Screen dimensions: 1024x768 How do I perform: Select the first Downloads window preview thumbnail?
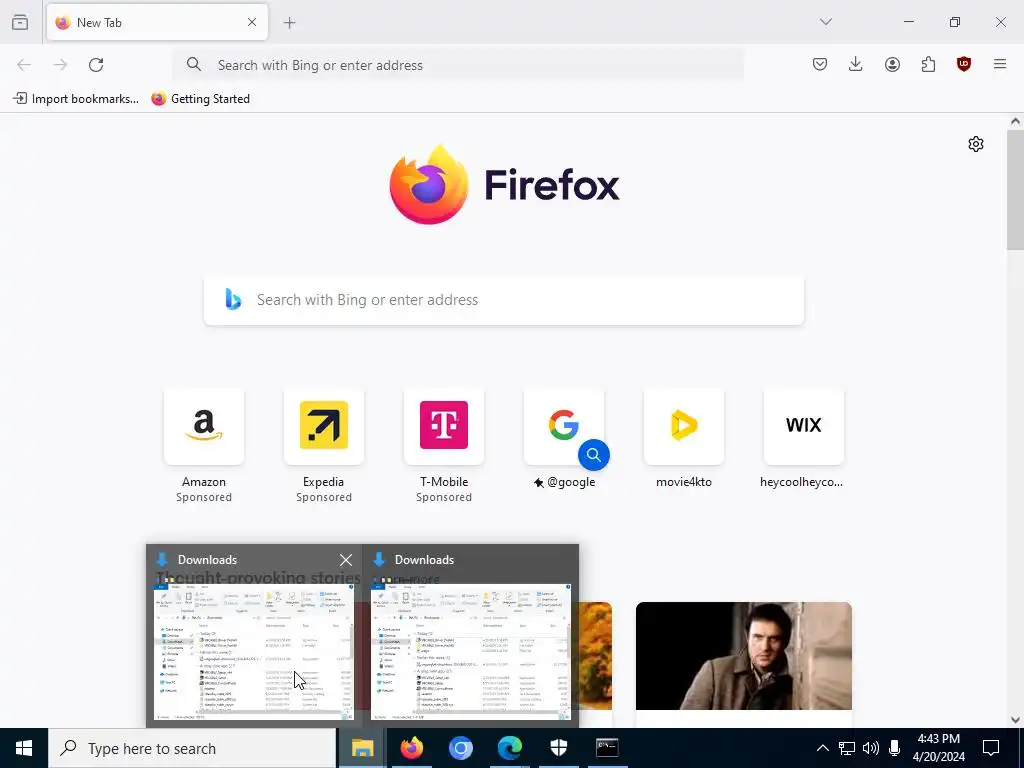[x=253, y=652]
